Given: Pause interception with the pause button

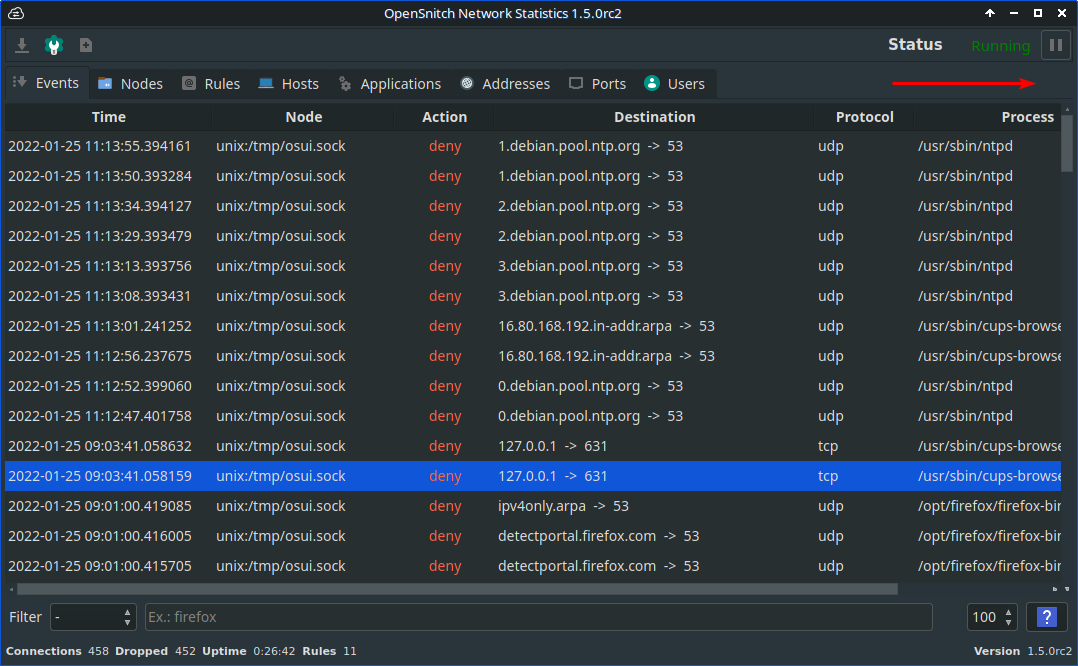Looking at the screenshot, I should [1056, 45].
